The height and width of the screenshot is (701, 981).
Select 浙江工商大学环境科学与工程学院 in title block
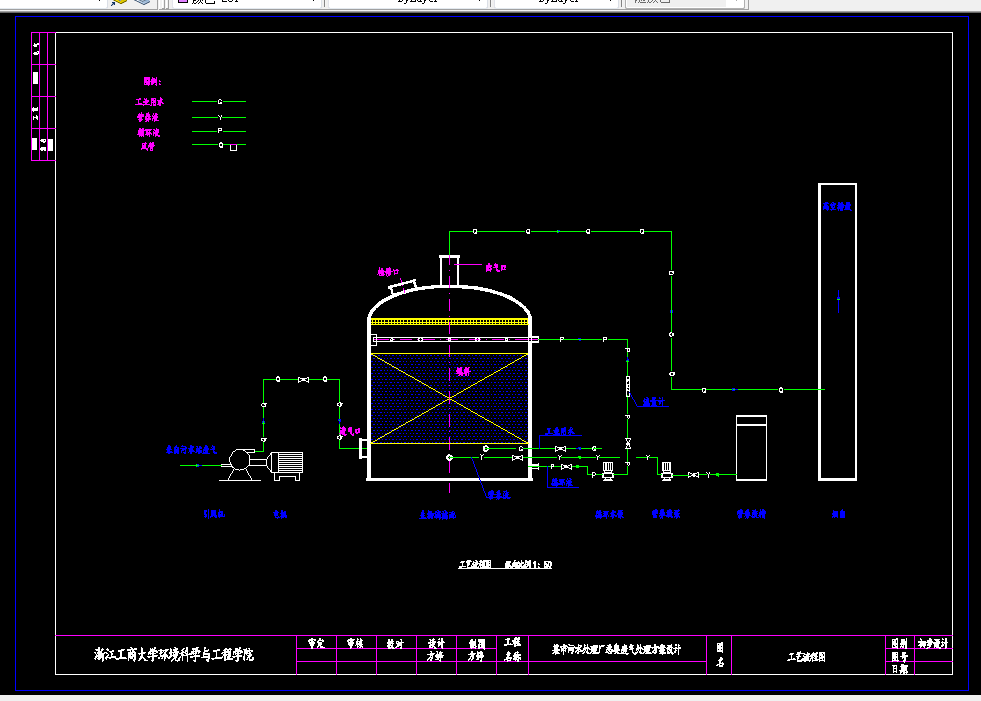[x=174, y=655]
